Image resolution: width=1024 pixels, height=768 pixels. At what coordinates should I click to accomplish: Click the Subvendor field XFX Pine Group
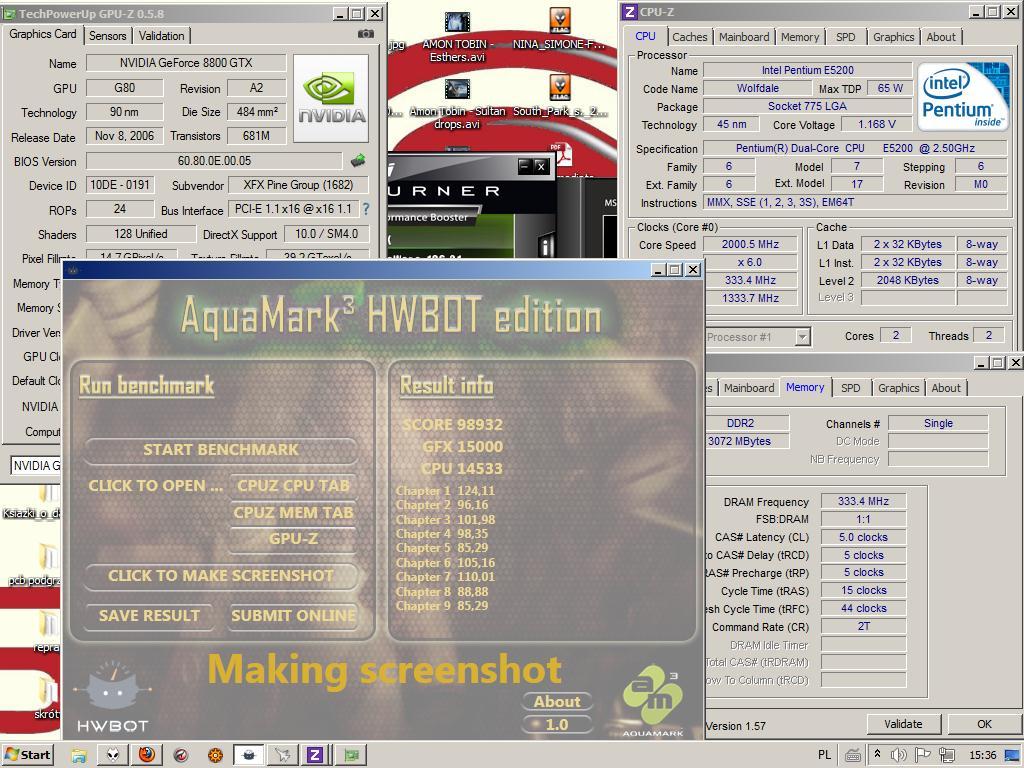(x=298, y=185)
